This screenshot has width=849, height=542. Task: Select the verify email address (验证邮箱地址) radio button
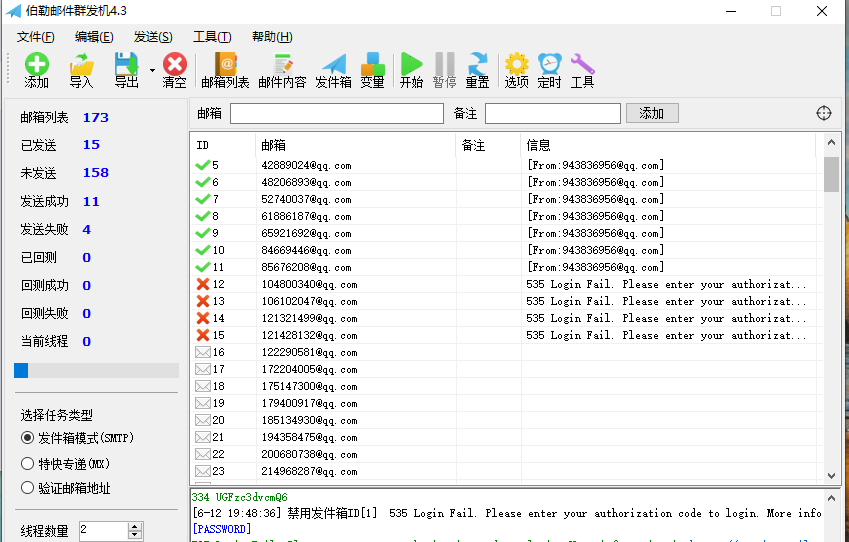[28, 488]
